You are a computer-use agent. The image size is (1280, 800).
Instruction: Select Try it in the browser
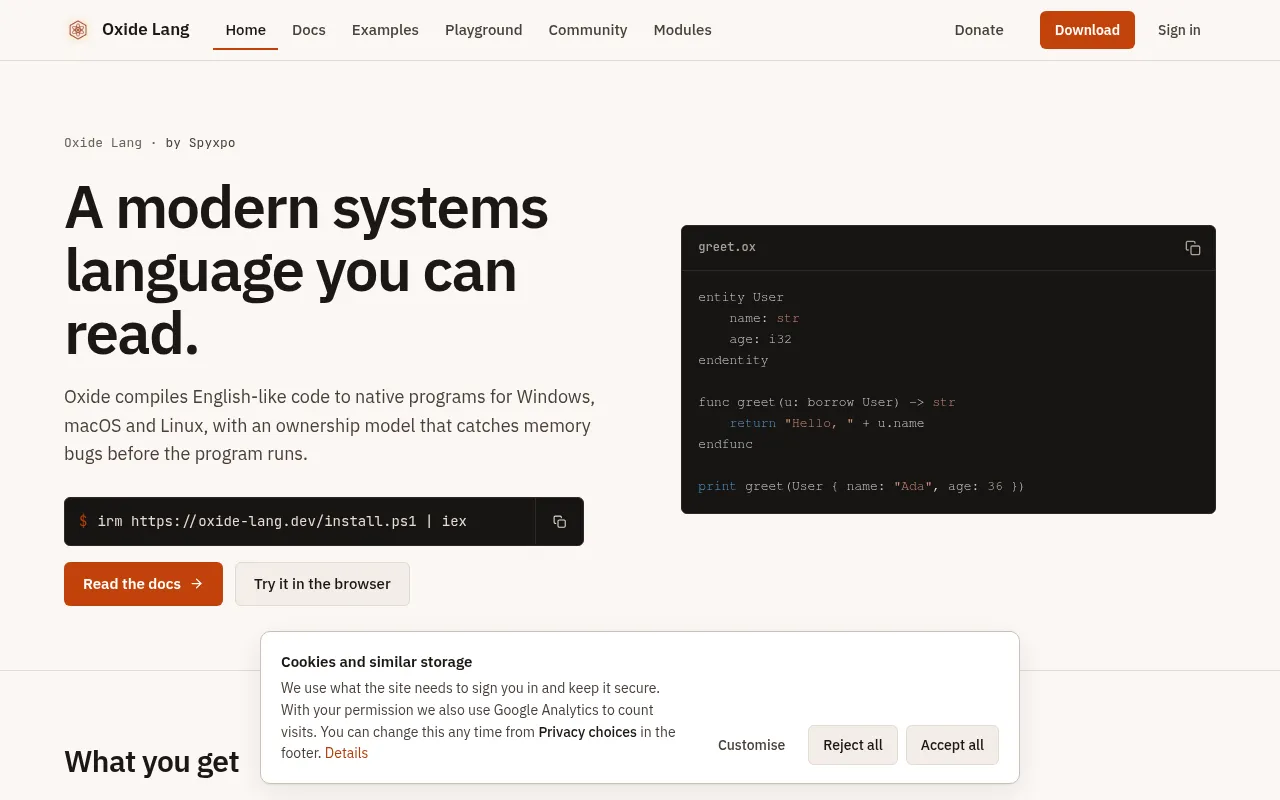pos(322,584)
